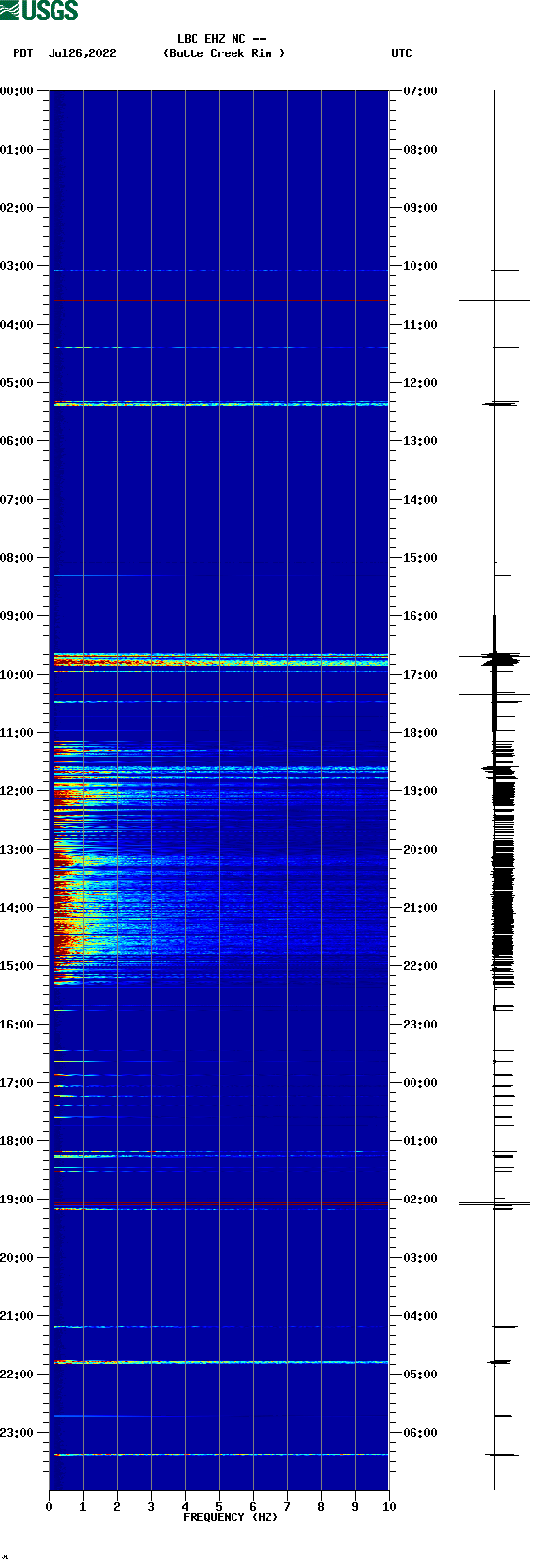Click the PDT '15:00' time label

(x=18, y=966)
